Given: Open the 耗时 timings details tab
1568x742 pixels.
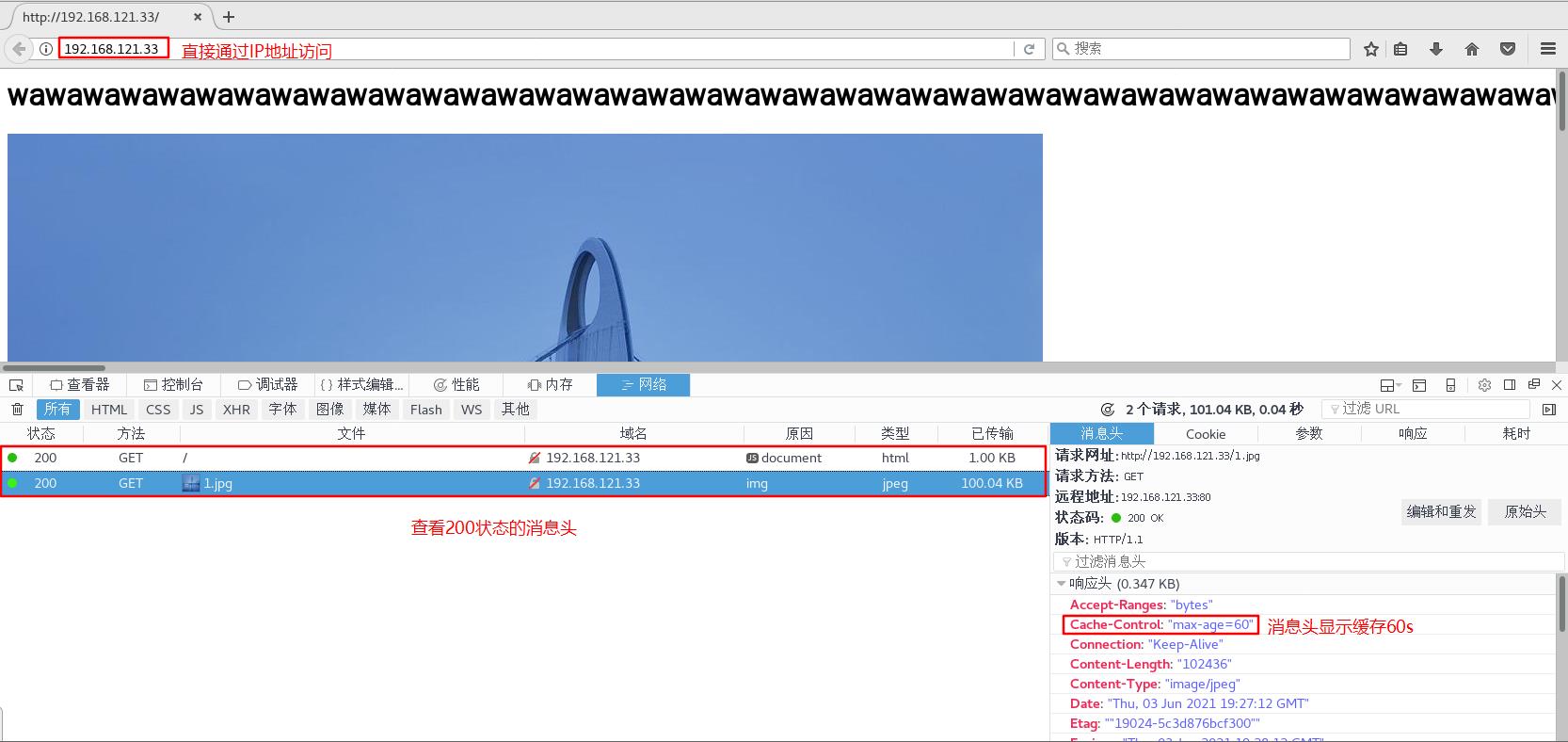Looking at the screenshot, I should point(1516,434).
